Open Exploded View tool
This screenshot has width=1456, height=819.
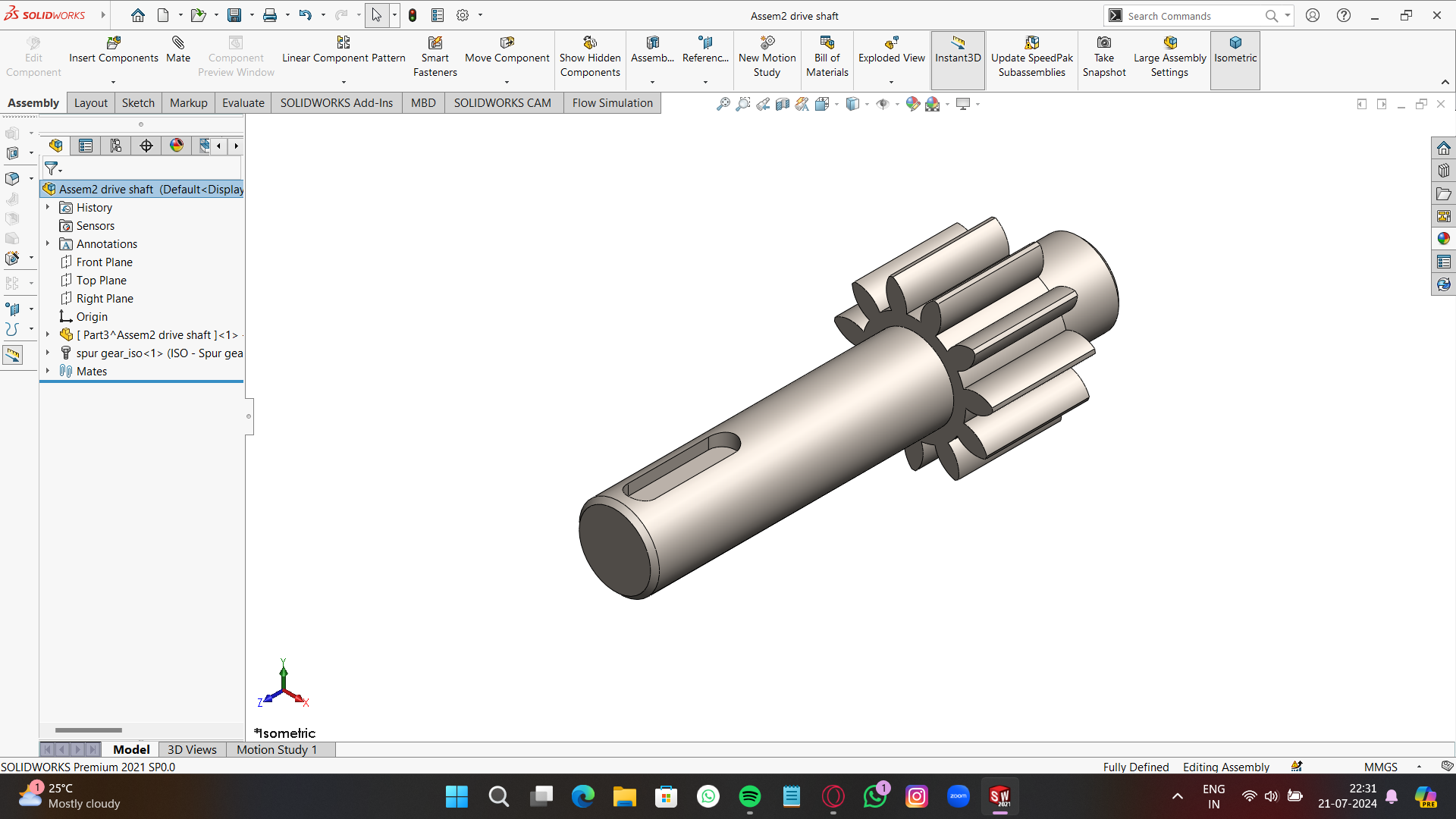click(891, 50)
